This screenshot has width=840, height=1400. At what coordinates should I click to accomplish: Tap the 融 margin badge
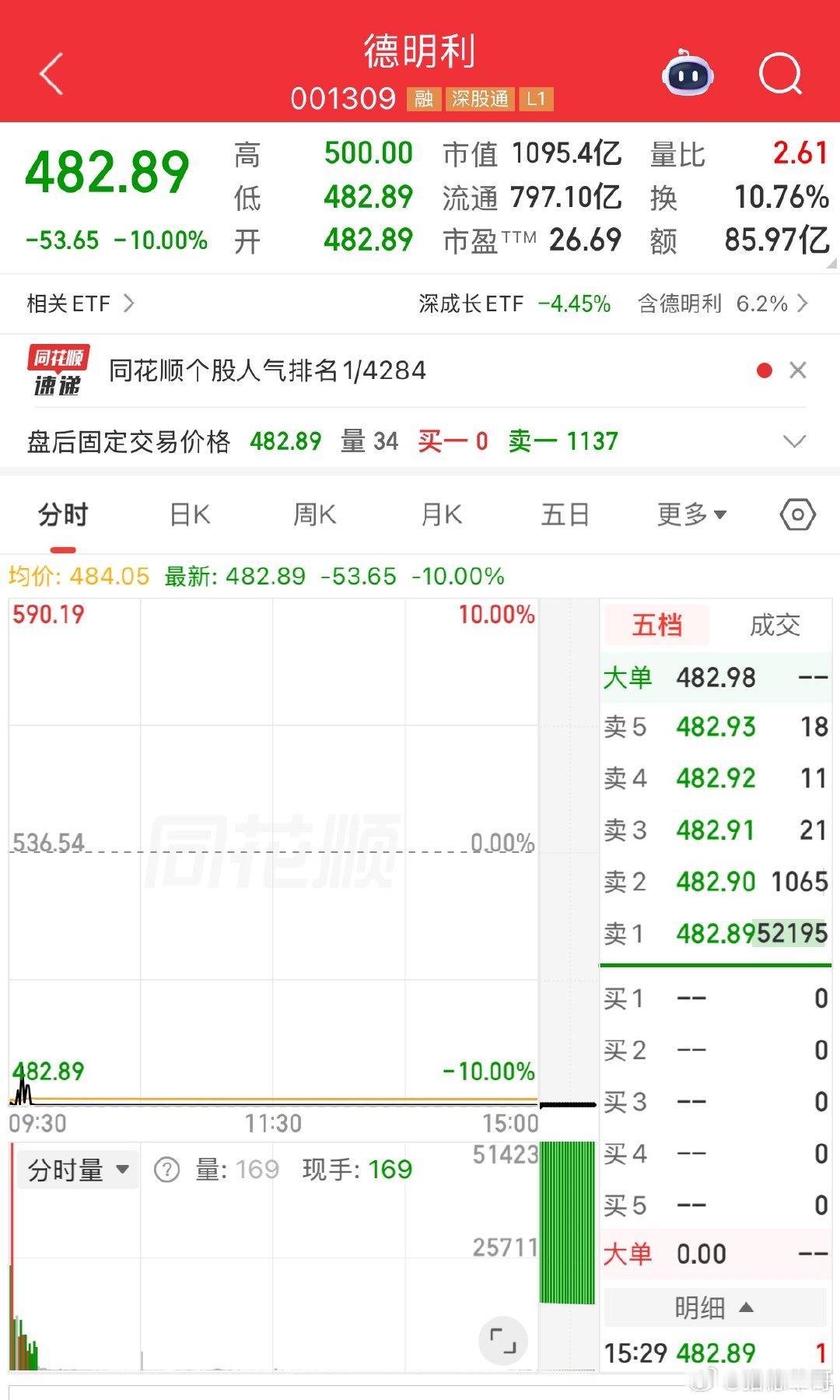pyautogui.click(x=424, y=99)
